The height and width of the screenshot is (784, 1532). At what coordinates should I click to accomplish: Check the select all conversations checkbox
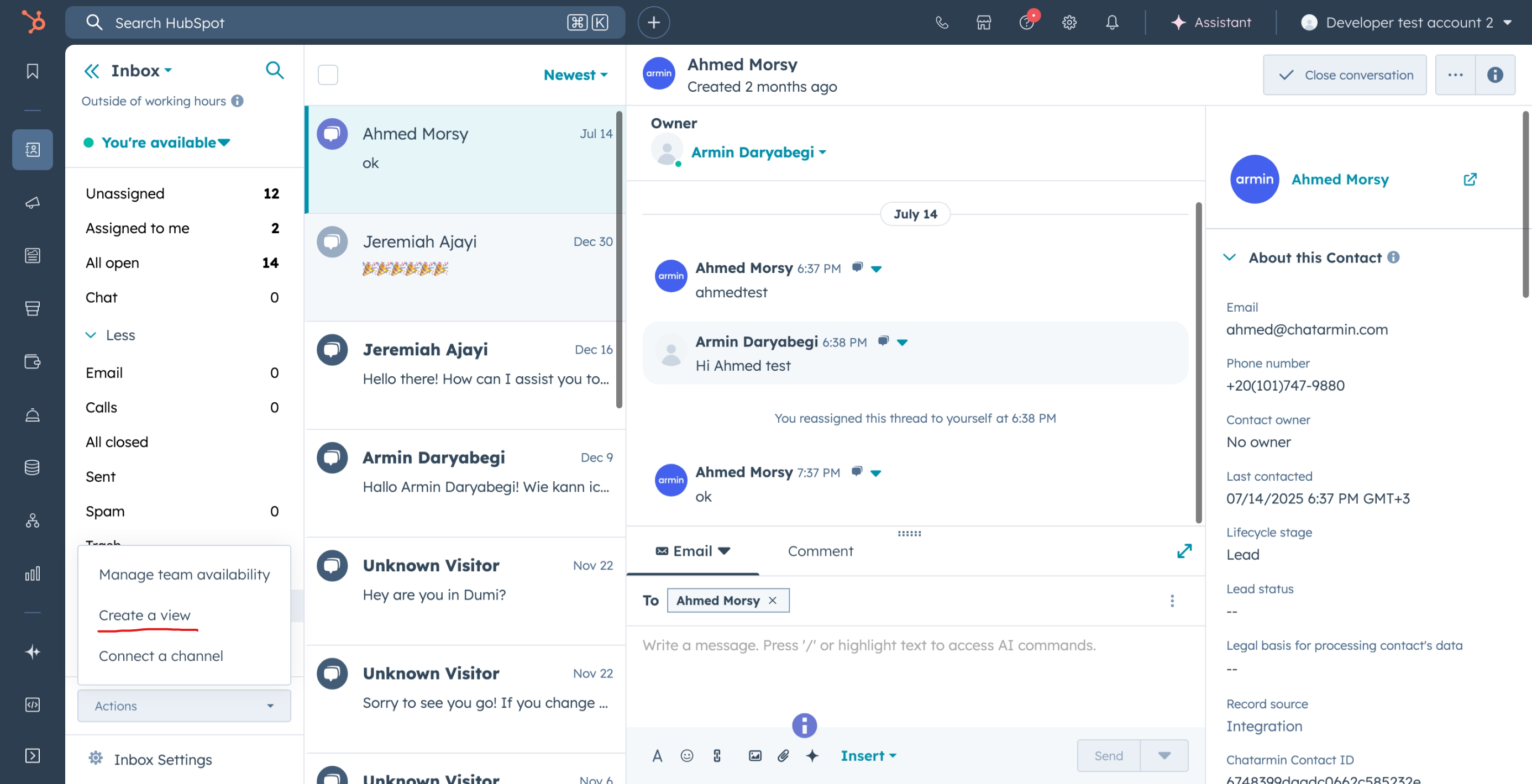(x=328, y=75)
